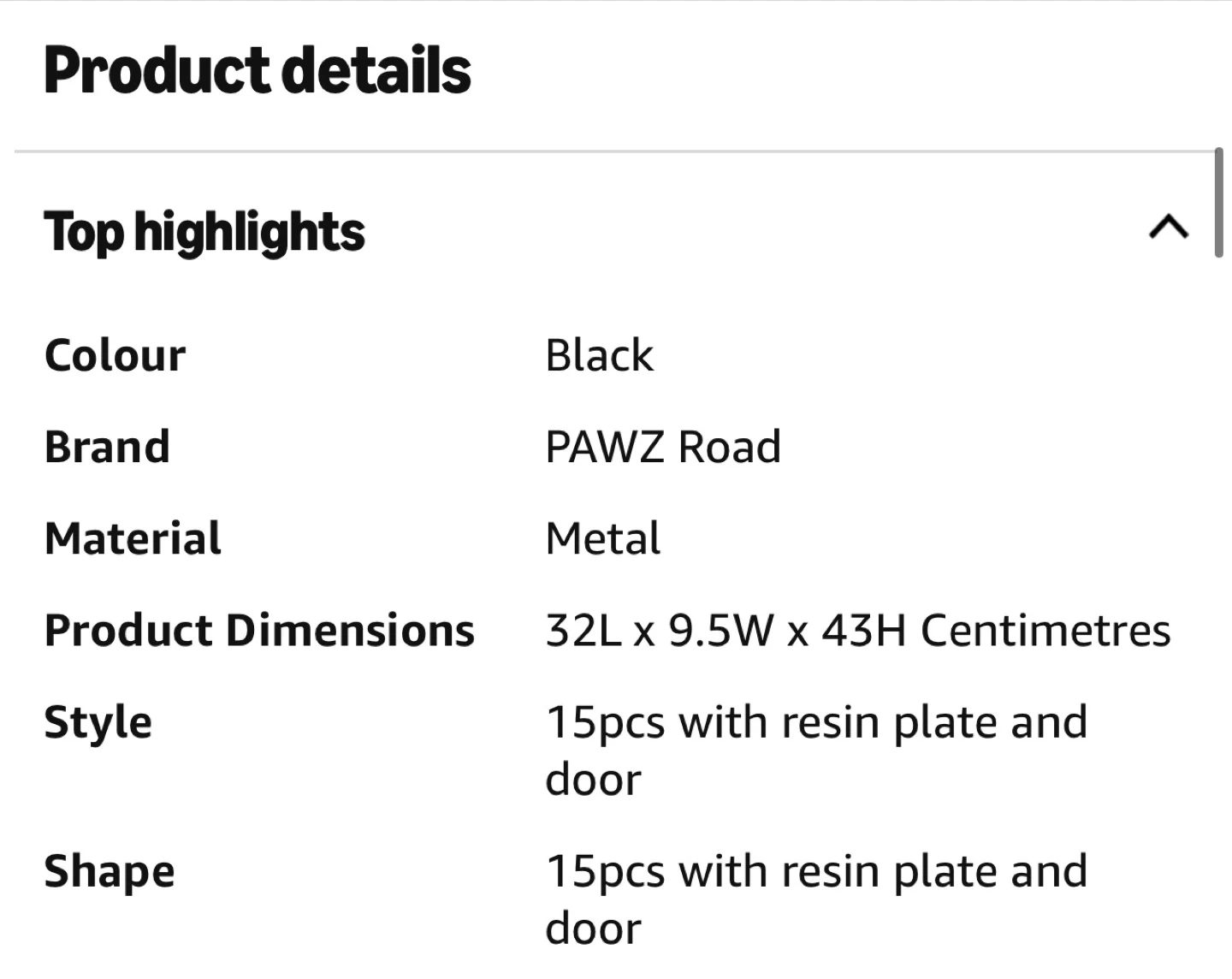
Task: Select the Style attribute label
Action: (x=98, y=722)
